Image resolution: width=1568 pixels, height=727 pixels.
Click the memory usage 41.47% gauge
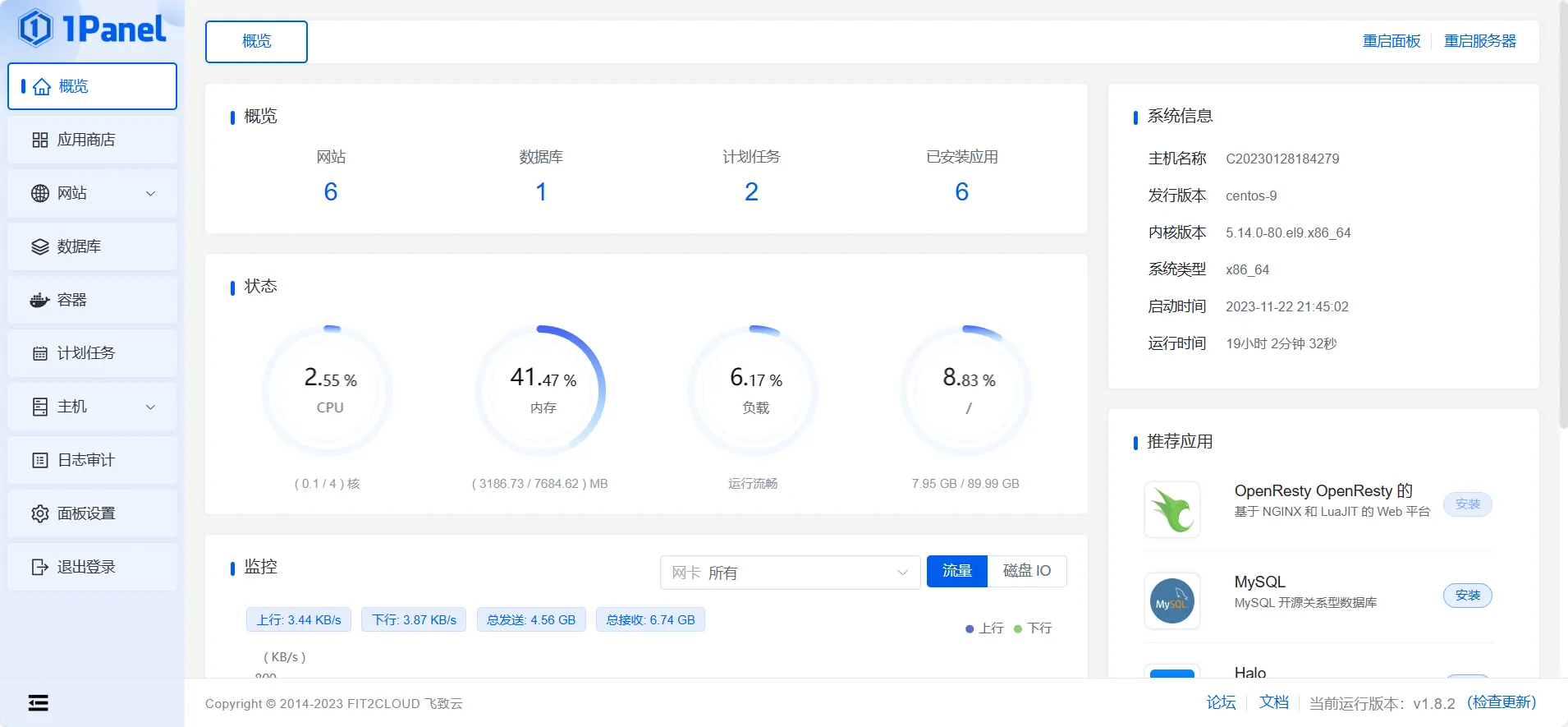(x=543, y=390)
